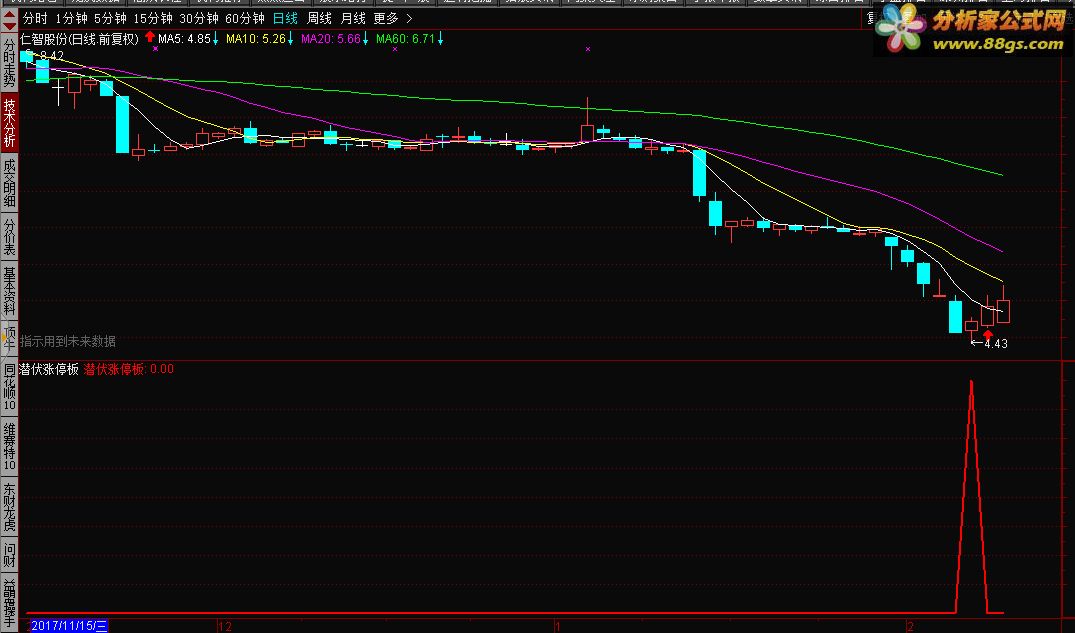
Task: Click the cyan down arrow after MA60
Action: [440, 39]
